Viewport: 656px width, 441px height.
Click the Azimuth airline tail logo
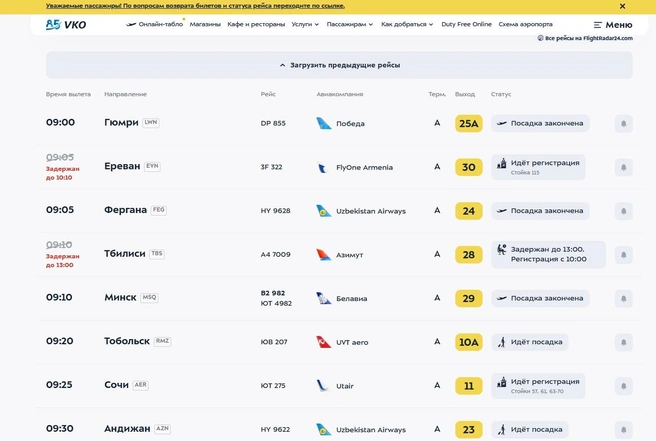pos(323,254)
